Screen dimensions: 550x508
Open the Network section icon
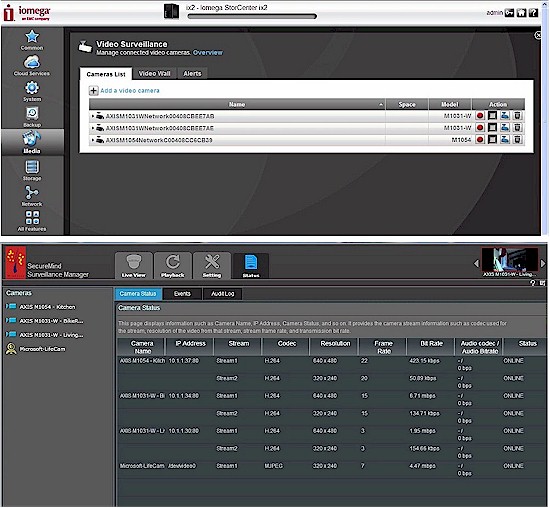click(32, 196)
